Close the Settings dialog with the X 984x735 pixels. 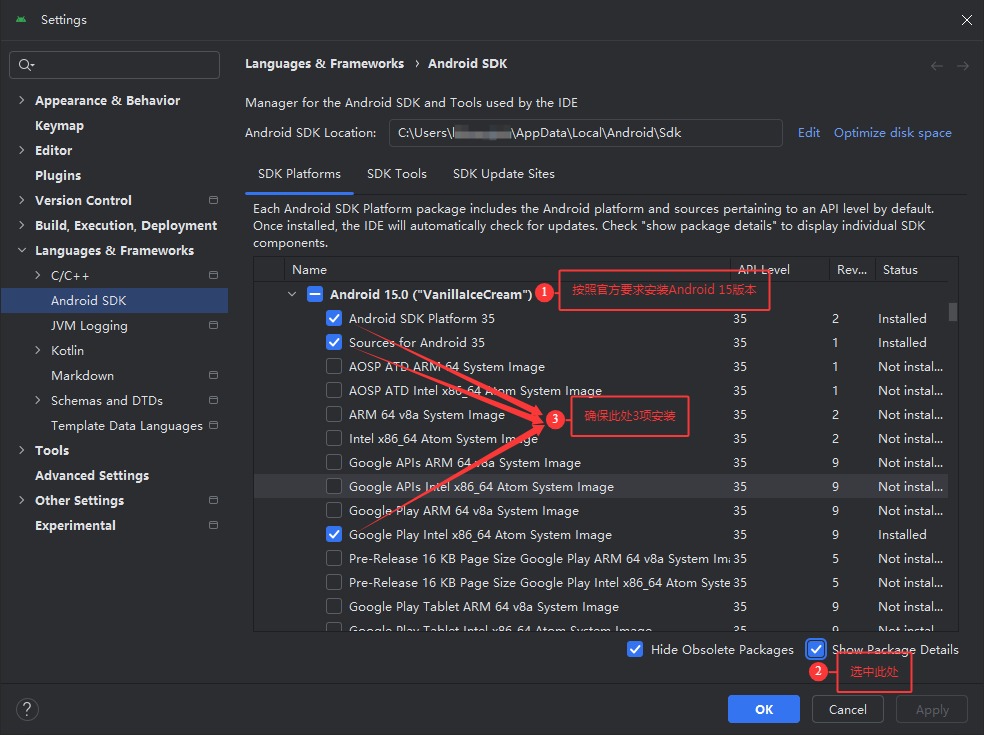point(966,20)
